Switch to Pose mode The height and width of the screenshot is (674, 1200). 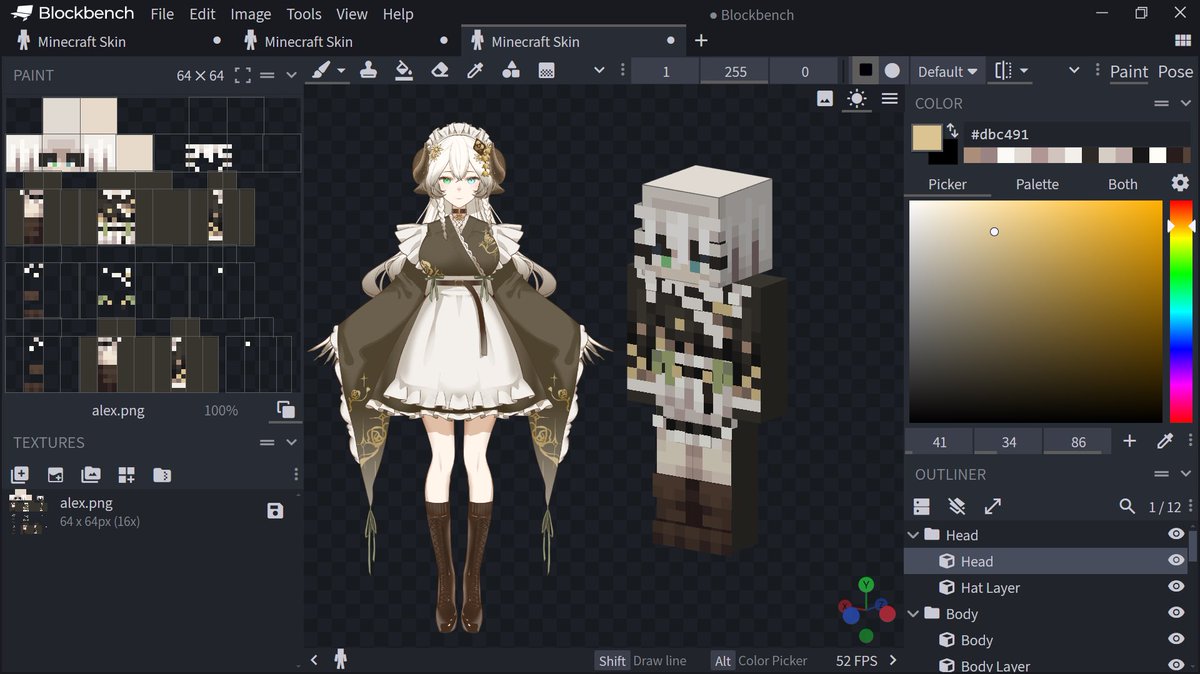pos(1175,71)
